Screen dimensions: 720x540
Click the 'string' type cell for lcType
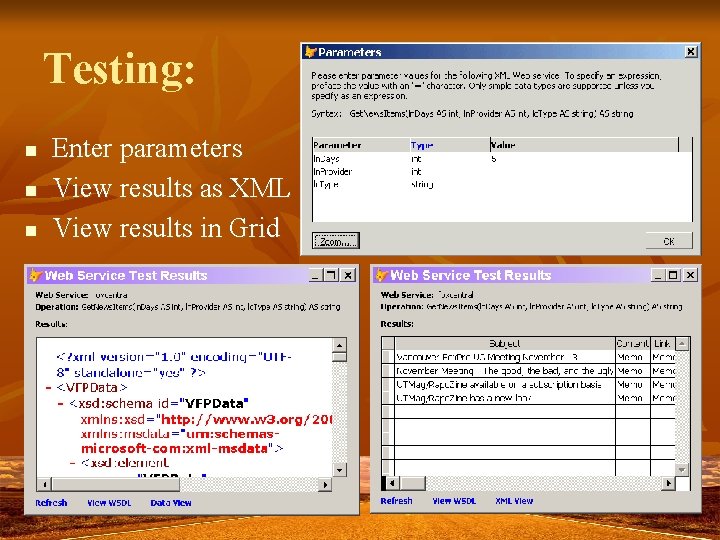click(422, 185)
